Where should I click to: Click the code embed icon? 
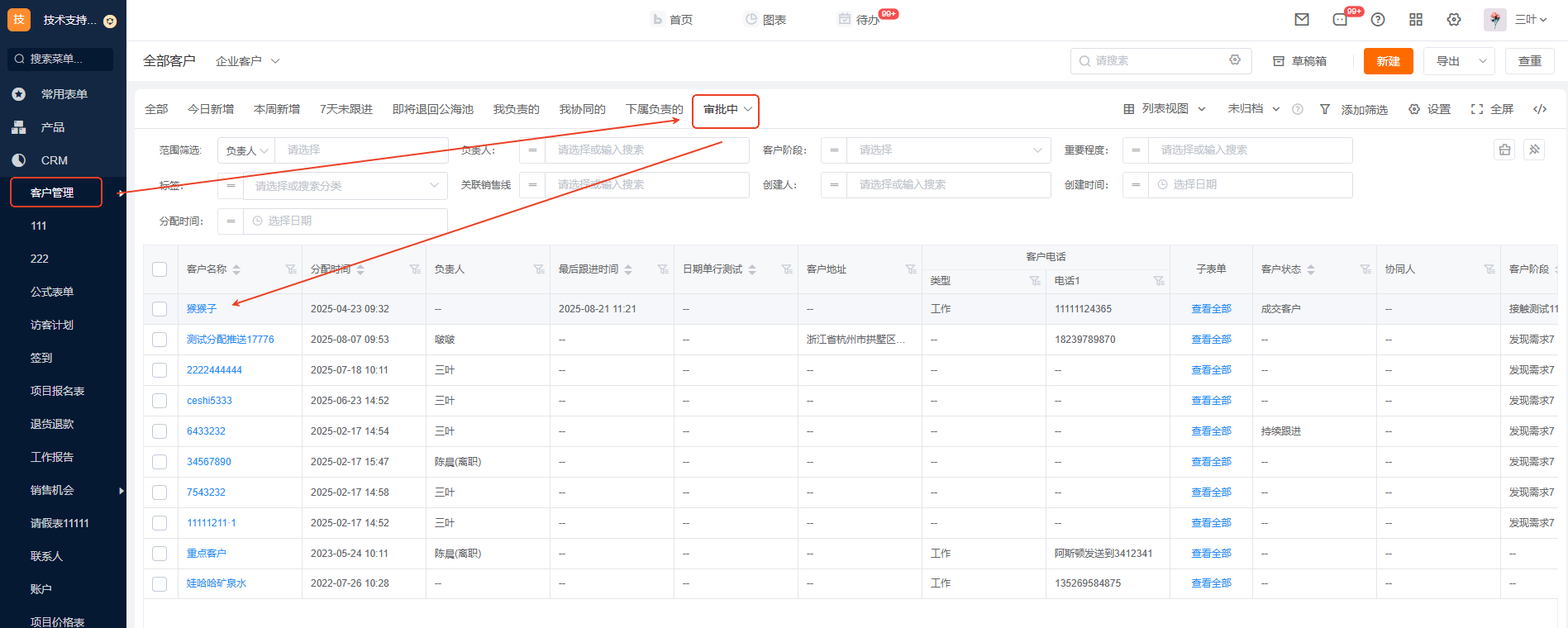coord(1540,109)
